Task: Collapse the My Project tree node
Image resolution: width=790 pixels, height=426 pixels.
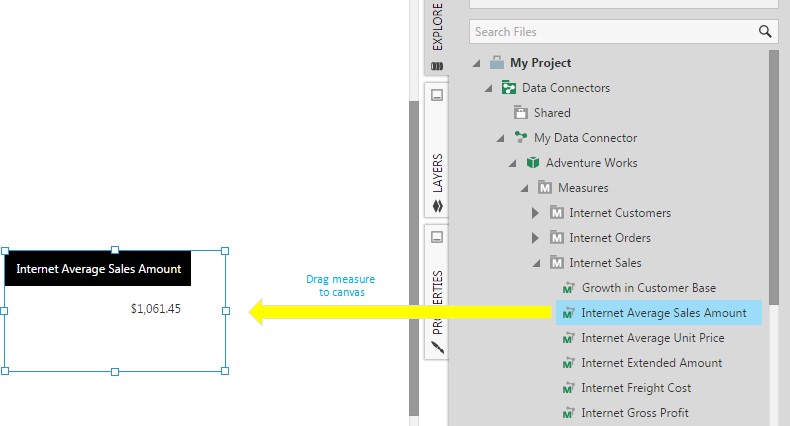Action: [x=476, y=63]
